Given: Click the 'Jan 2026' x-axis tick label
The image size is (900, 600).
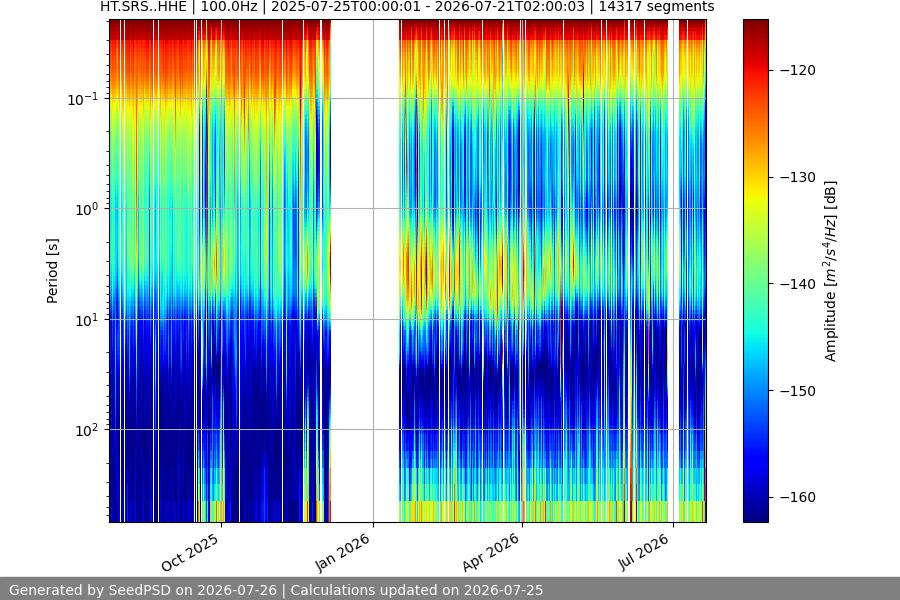Looking at the screenshot, I should pos(343,552).
